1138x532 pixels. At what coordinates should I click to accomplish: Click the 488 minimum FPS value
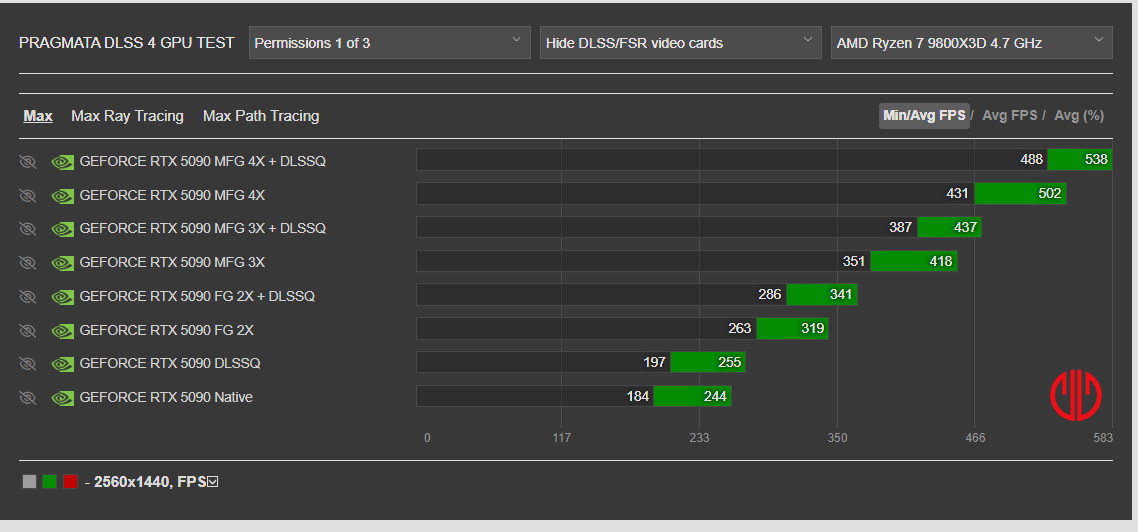[x=1031, y=160]
